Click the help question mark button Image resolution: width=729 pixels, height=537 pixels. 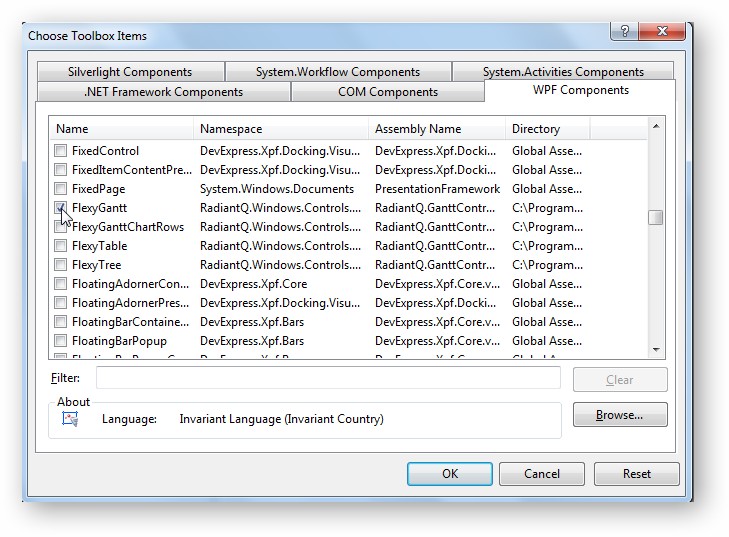[x=625, y=32]
